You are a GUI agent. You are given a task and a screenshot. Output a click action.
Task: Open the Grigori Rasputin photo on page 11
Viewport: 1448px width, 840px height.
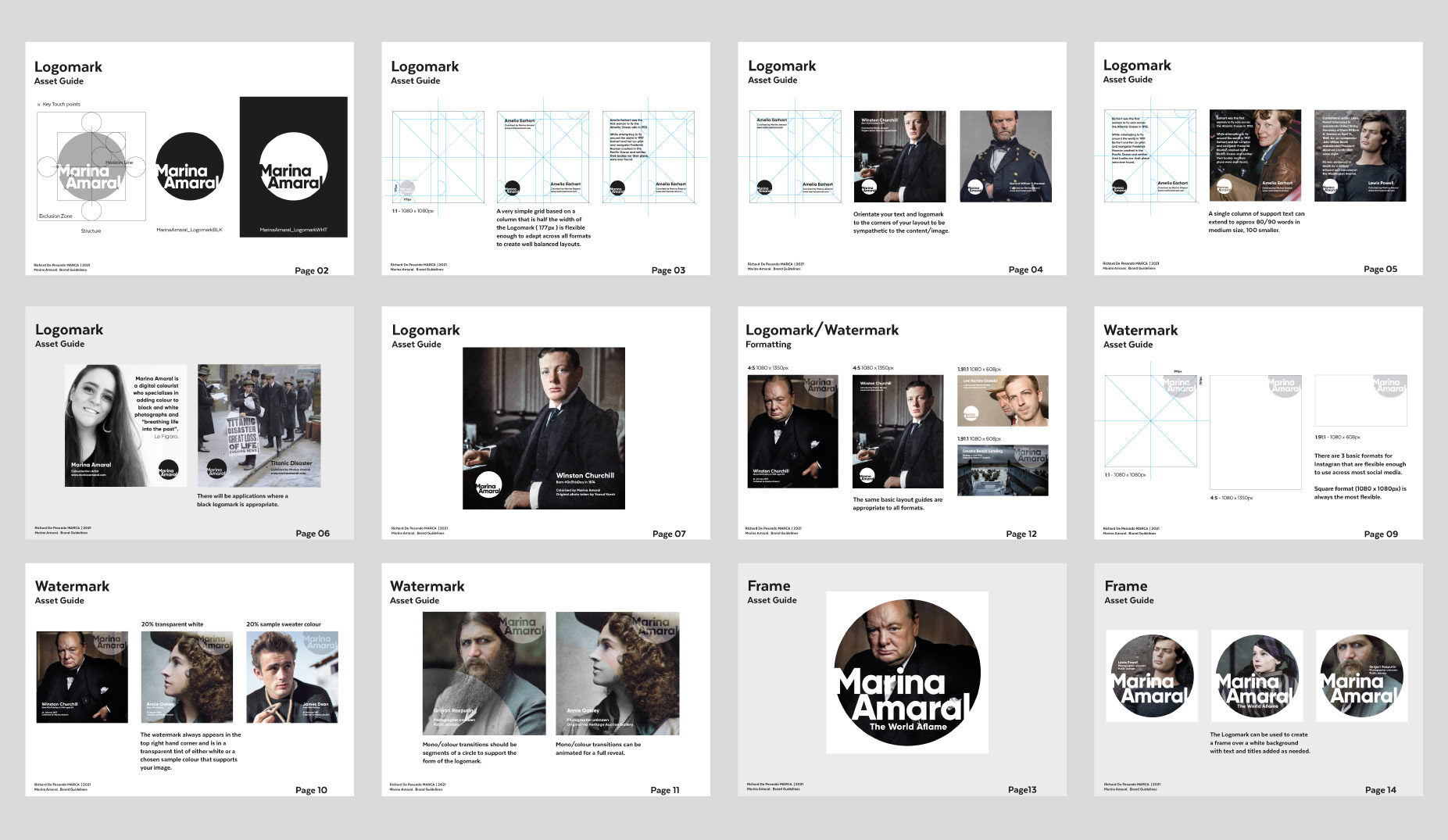484,674
